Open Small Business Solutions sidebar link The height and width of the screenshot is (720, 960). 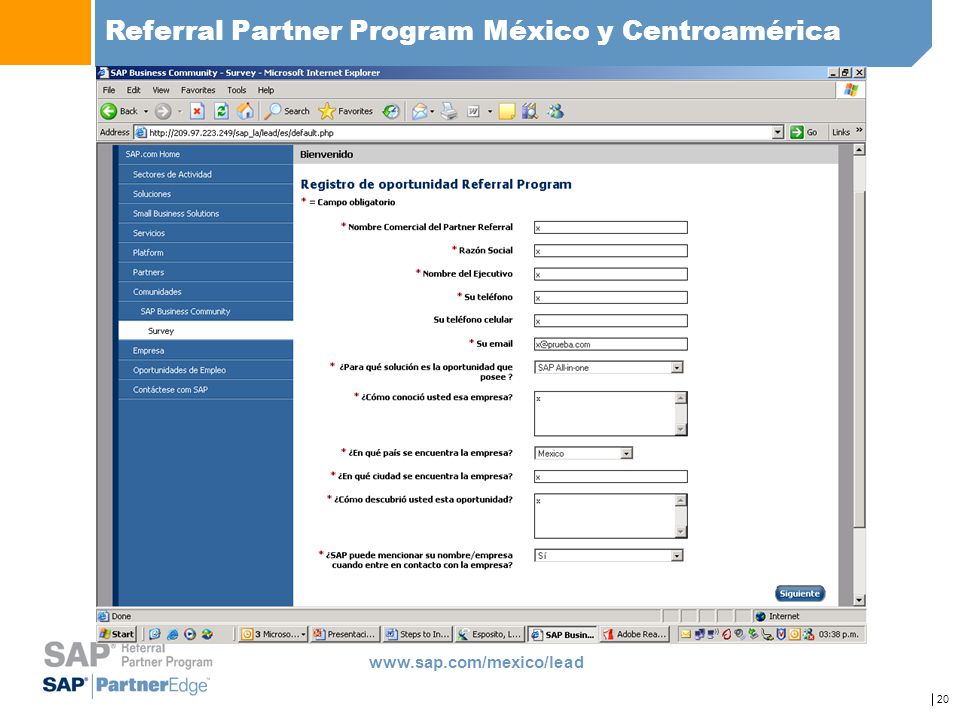[176, 214]
